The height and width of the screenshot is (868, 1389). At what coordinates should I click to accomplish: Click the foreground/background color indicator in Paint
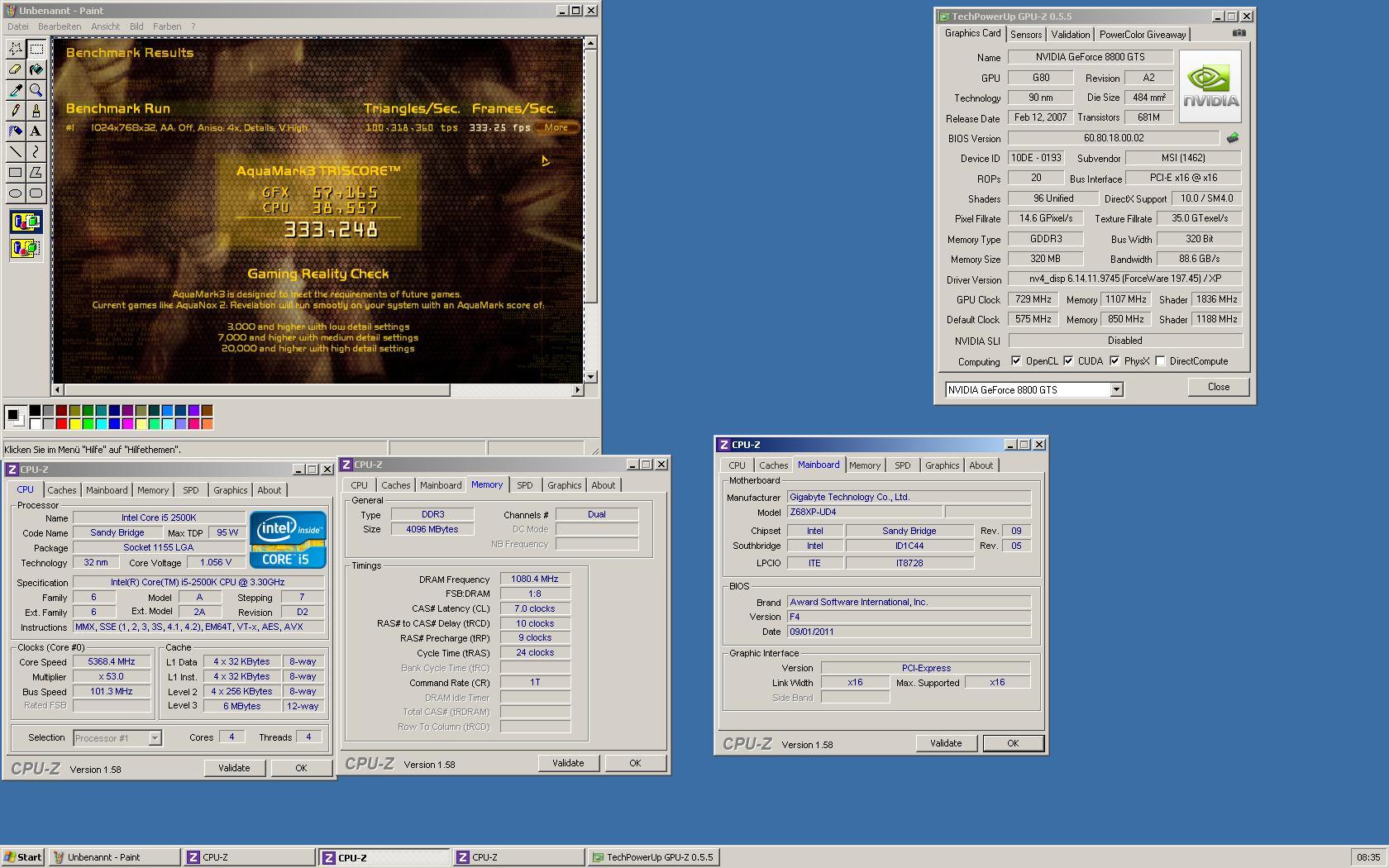click(x=16, y=416)
